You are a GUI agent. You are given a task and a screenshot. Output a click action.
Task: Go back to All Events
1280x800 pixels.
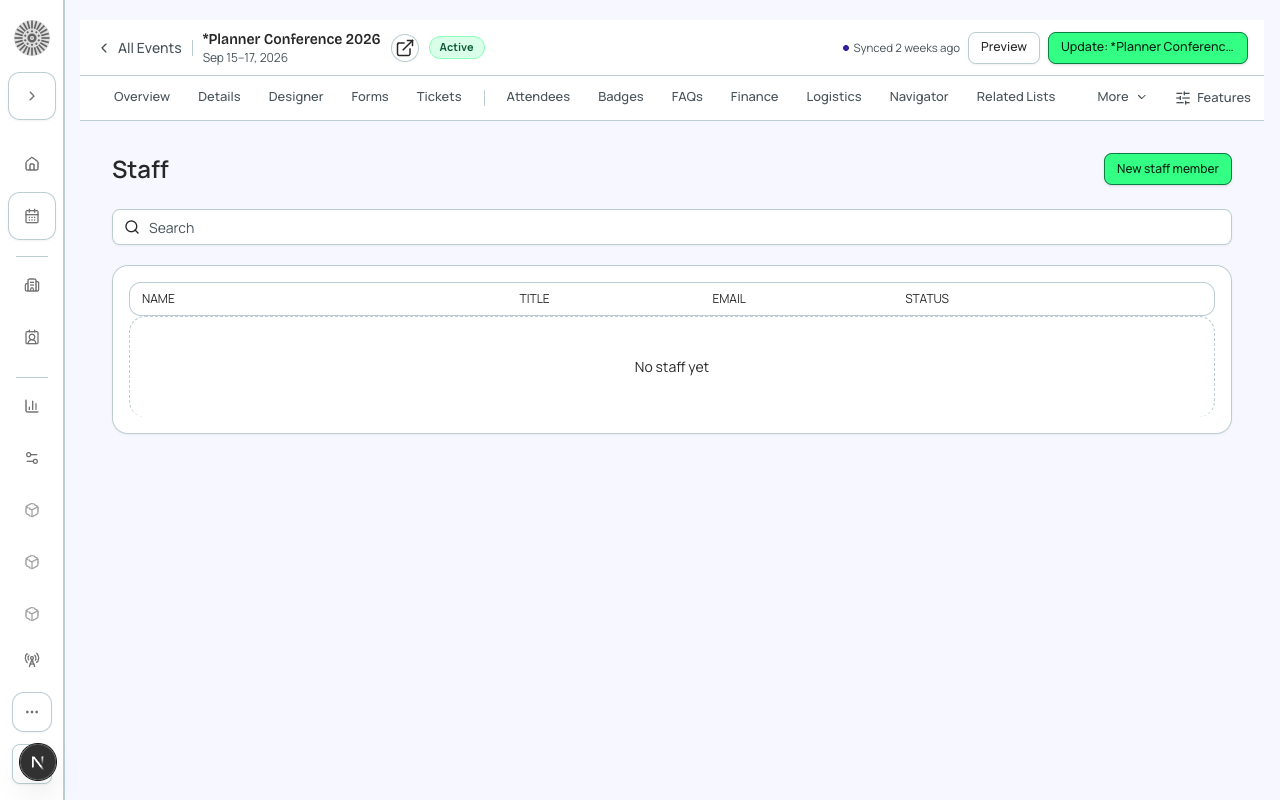[x=140, y=48]
